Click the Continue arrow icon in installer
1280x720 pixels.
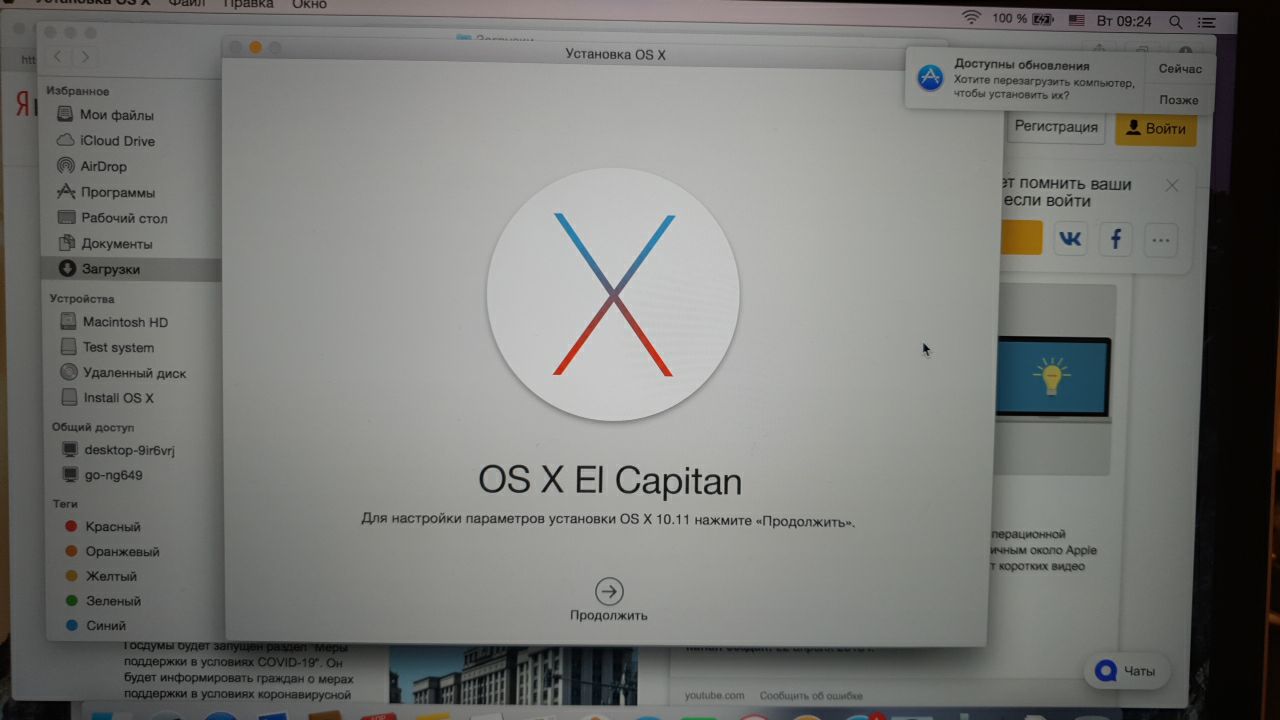pos(608,590)
